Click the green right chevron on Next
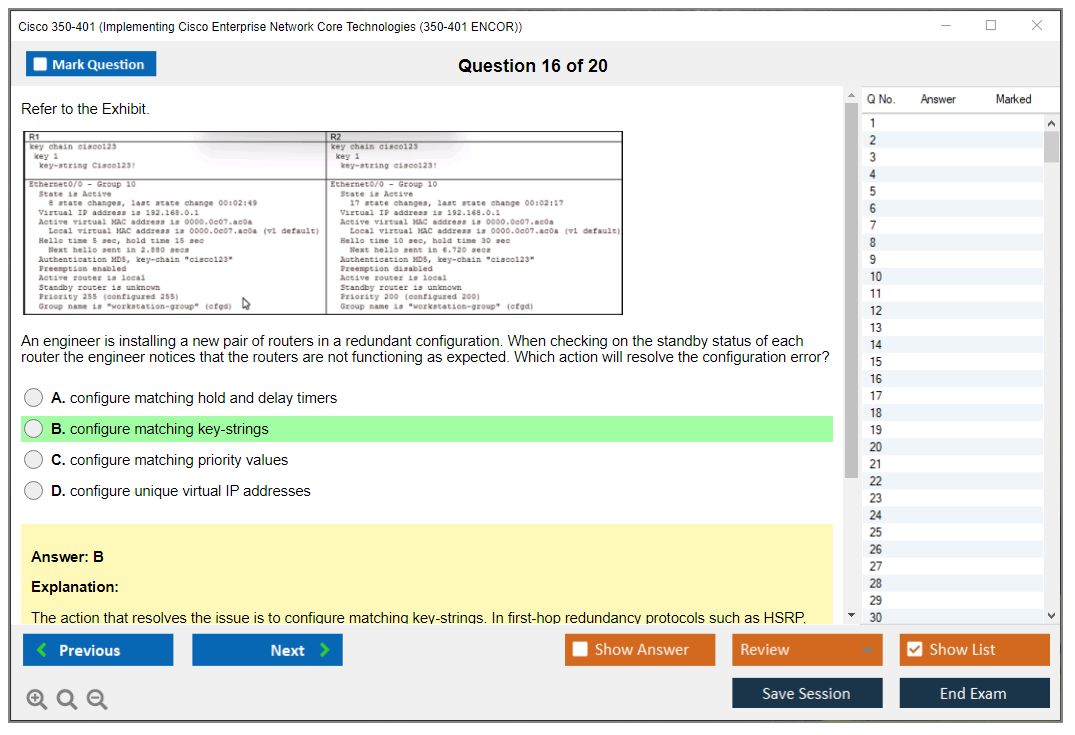 click(x=325, y=649)
